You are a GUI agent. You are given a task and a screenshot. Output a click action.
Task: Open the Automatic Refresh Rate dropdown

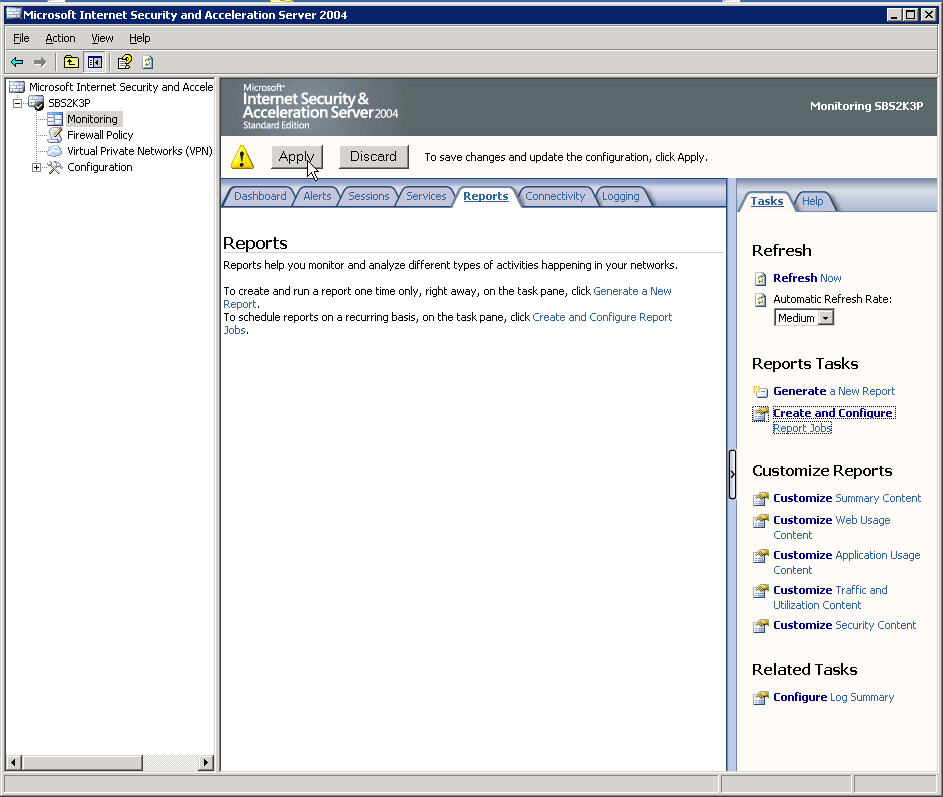tap(826, 318)
